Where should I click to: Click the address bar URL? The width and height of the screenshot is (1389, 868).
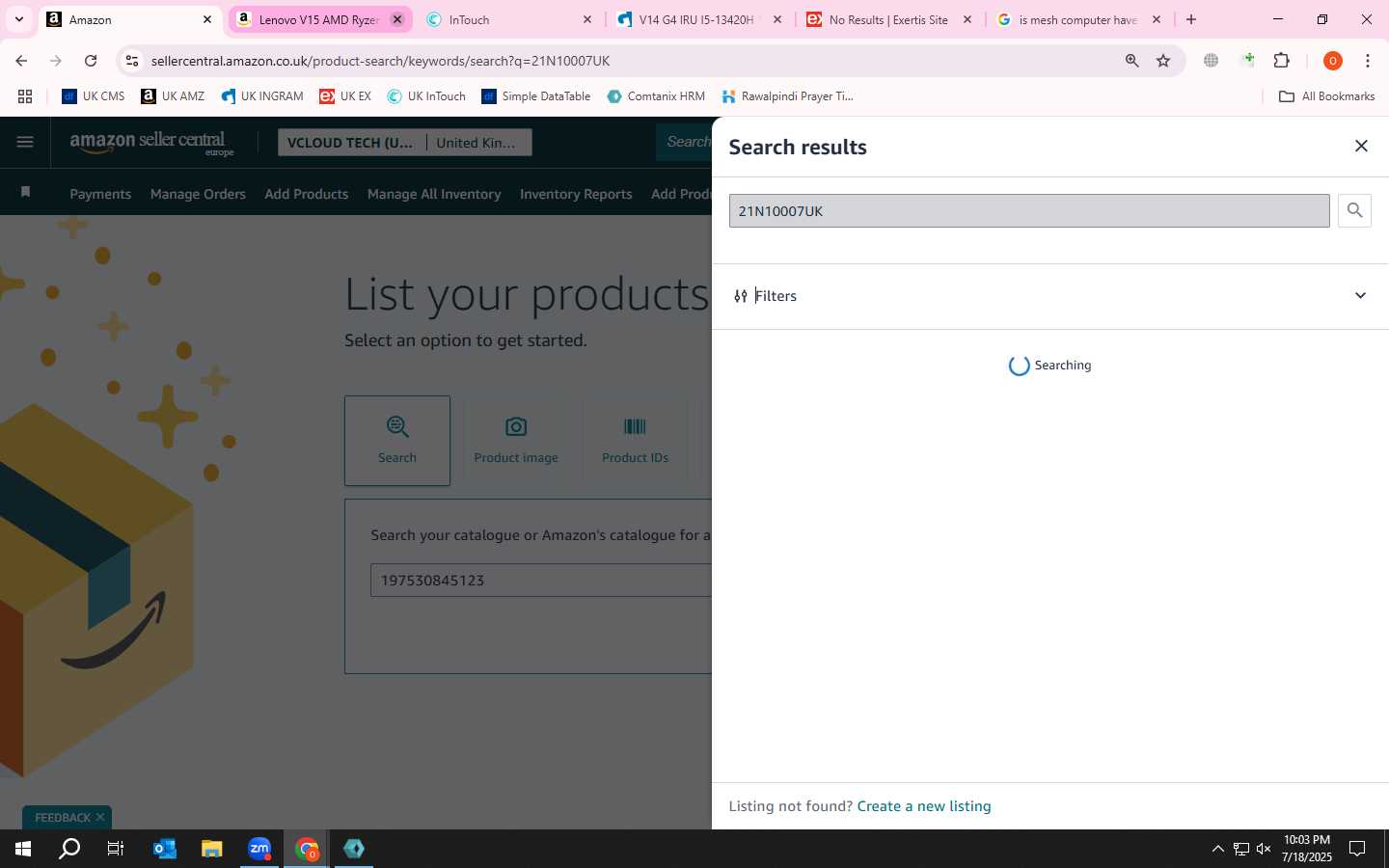point(380,61)
